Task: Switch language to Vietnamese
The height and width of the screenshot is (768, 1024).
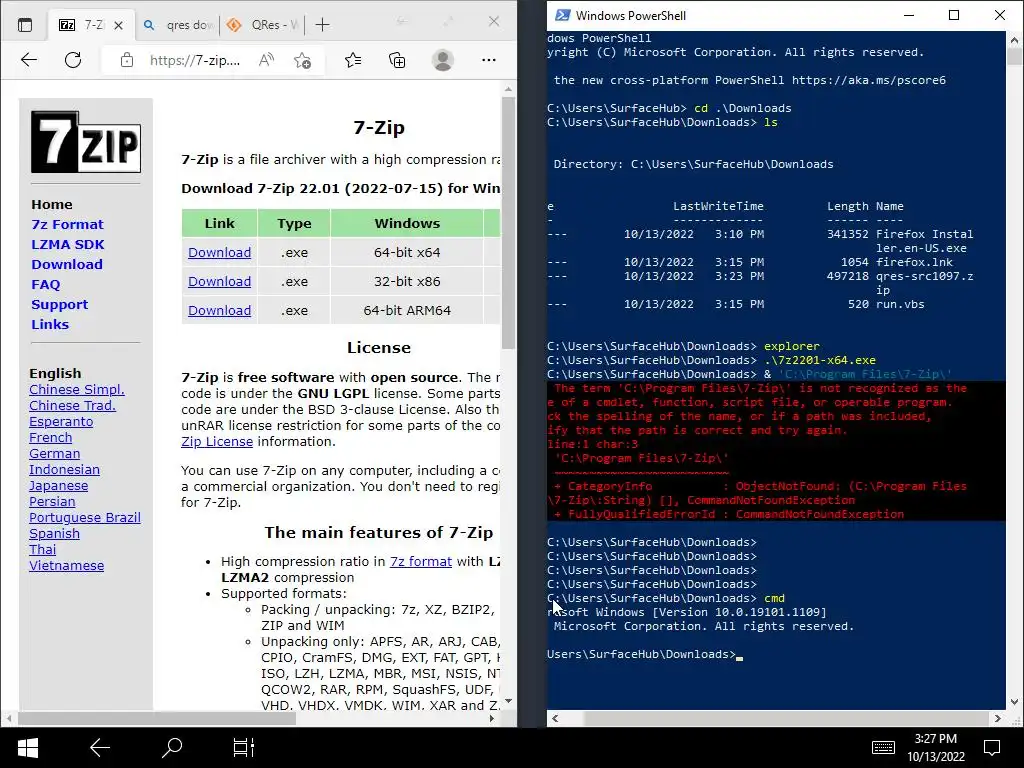Action: pyautogui.click(x=66, y=566)
